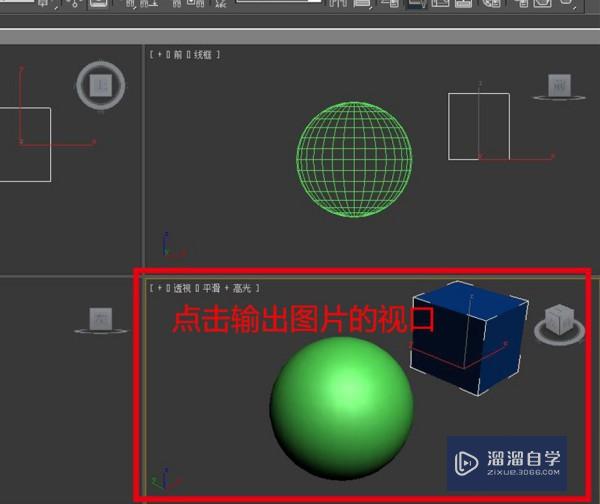Open the 前 view label menu
This screenshot has height=504, width=600.
(178, 55)
